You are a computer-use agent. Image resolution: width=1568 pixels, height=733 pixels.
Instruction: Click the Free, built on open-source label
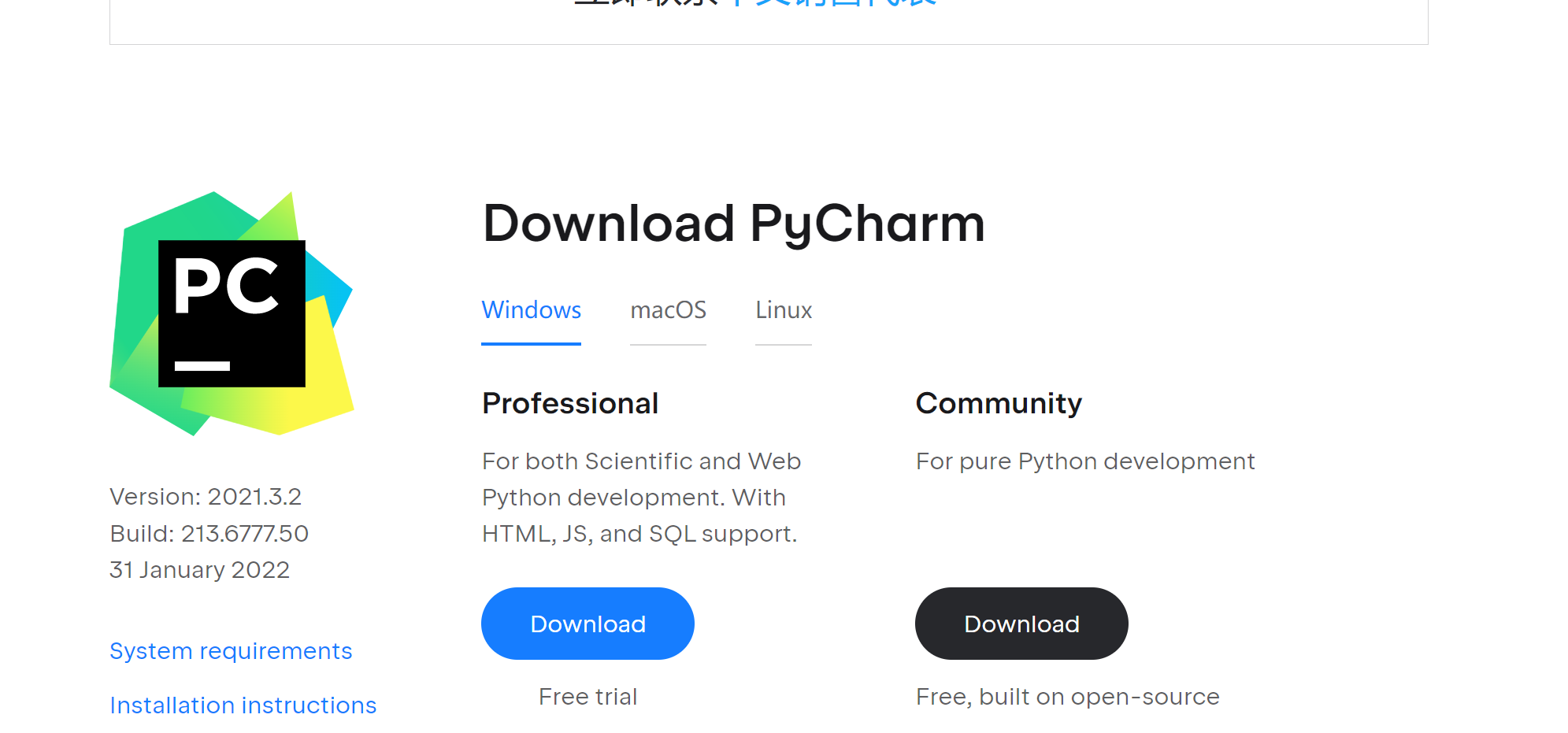tap(1067, 697)
